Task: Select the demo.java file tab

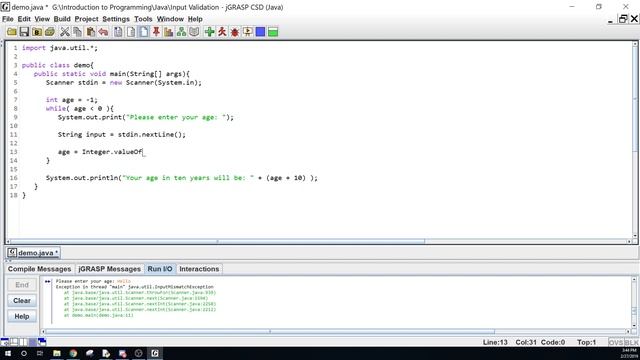Action: click(34, 253)
